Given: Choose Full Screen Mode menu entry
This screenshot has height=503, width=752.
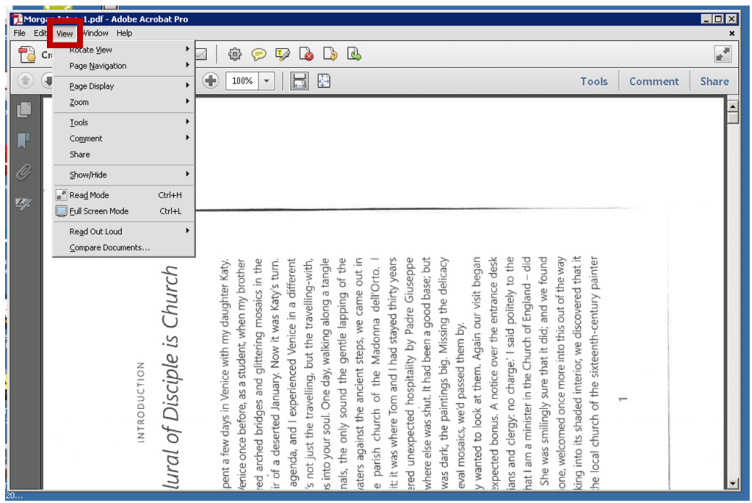Looking at the screenshot, I should tap(98, 211).
